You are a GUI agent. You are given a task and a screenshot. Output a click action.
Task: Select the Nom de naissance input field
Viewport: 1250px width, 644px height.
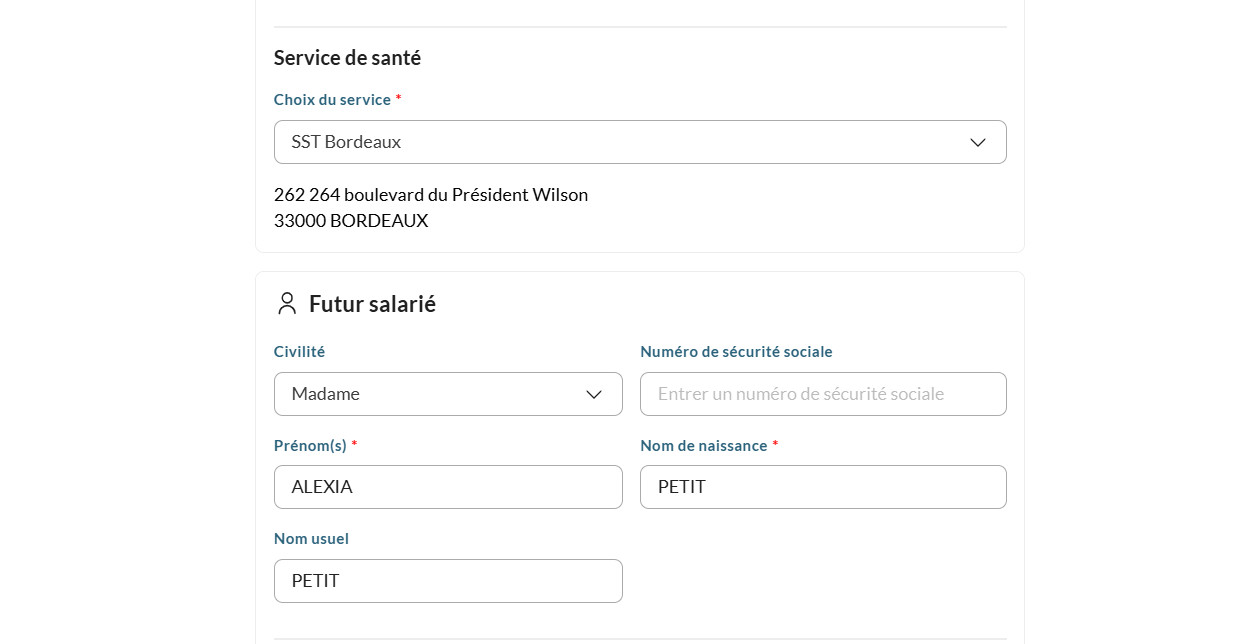point(822,487)
